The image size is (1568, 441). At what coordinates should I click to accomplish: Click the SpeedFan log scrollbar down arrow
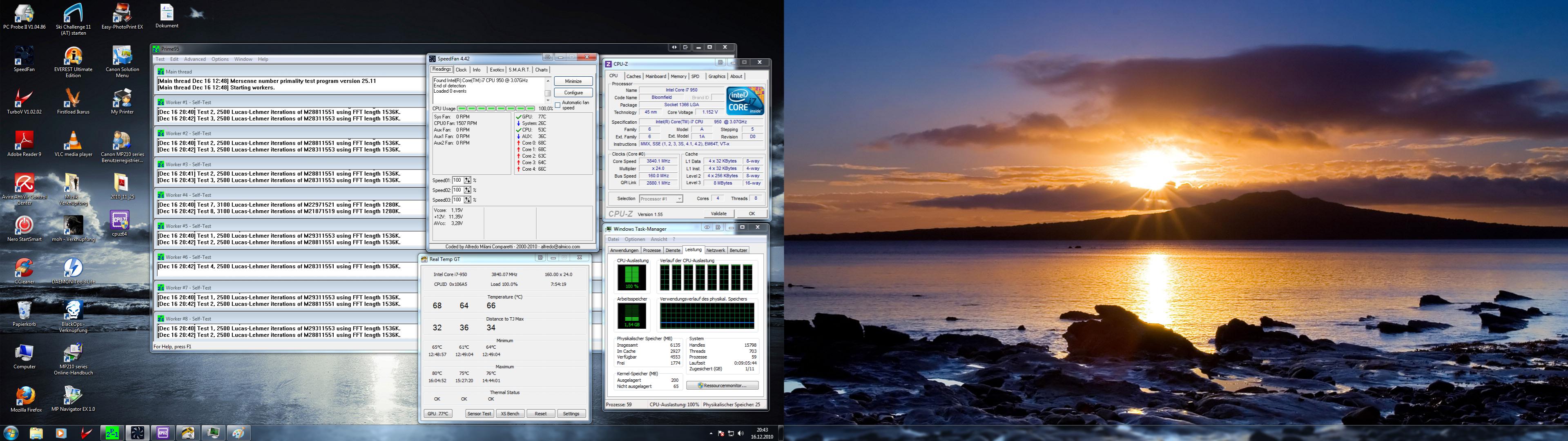click(547, 100)
